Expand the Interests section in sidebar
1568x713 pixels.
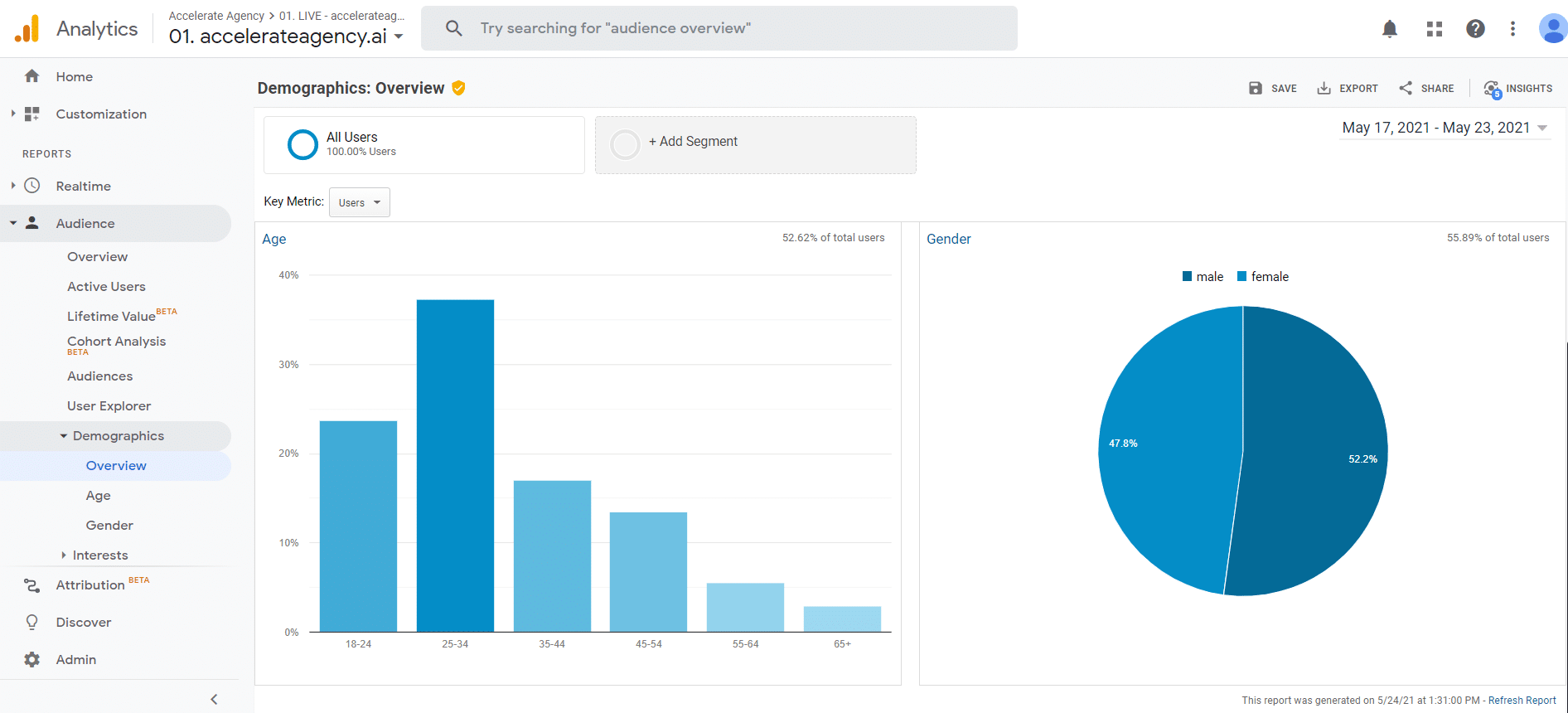coord(99,555)
